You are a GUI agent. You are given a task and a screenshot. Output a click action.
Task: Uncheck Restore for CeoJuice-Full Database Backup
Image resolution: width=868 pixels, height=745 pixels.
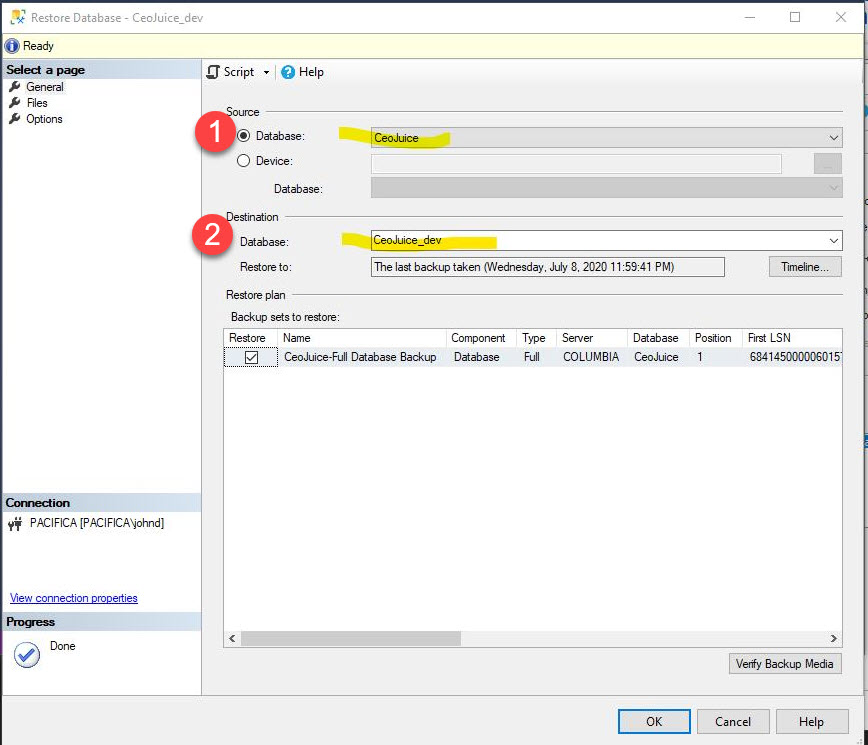(251, 358)
